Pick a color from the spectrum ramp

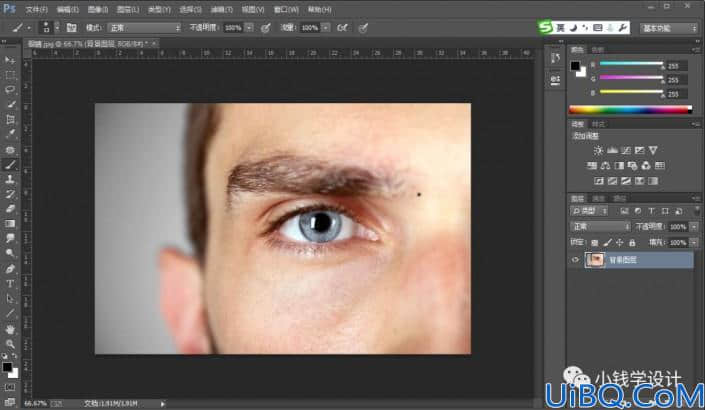point(630,109)
